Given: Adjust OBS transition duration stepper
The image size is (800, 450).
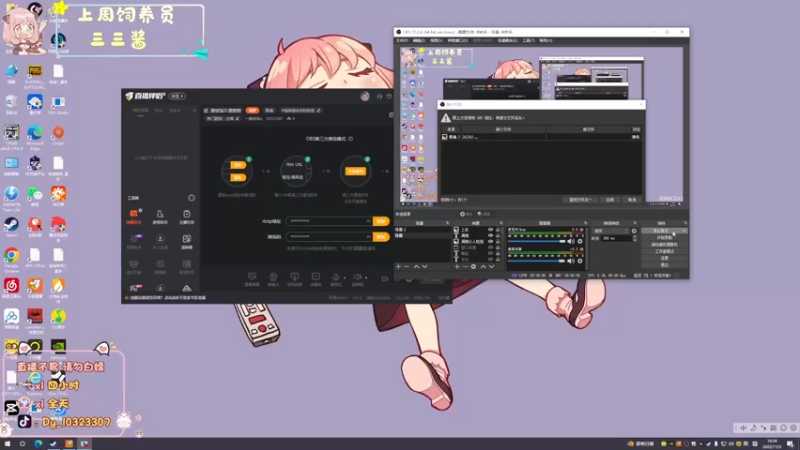Looking at the screenshot, I should click(634, 238).
